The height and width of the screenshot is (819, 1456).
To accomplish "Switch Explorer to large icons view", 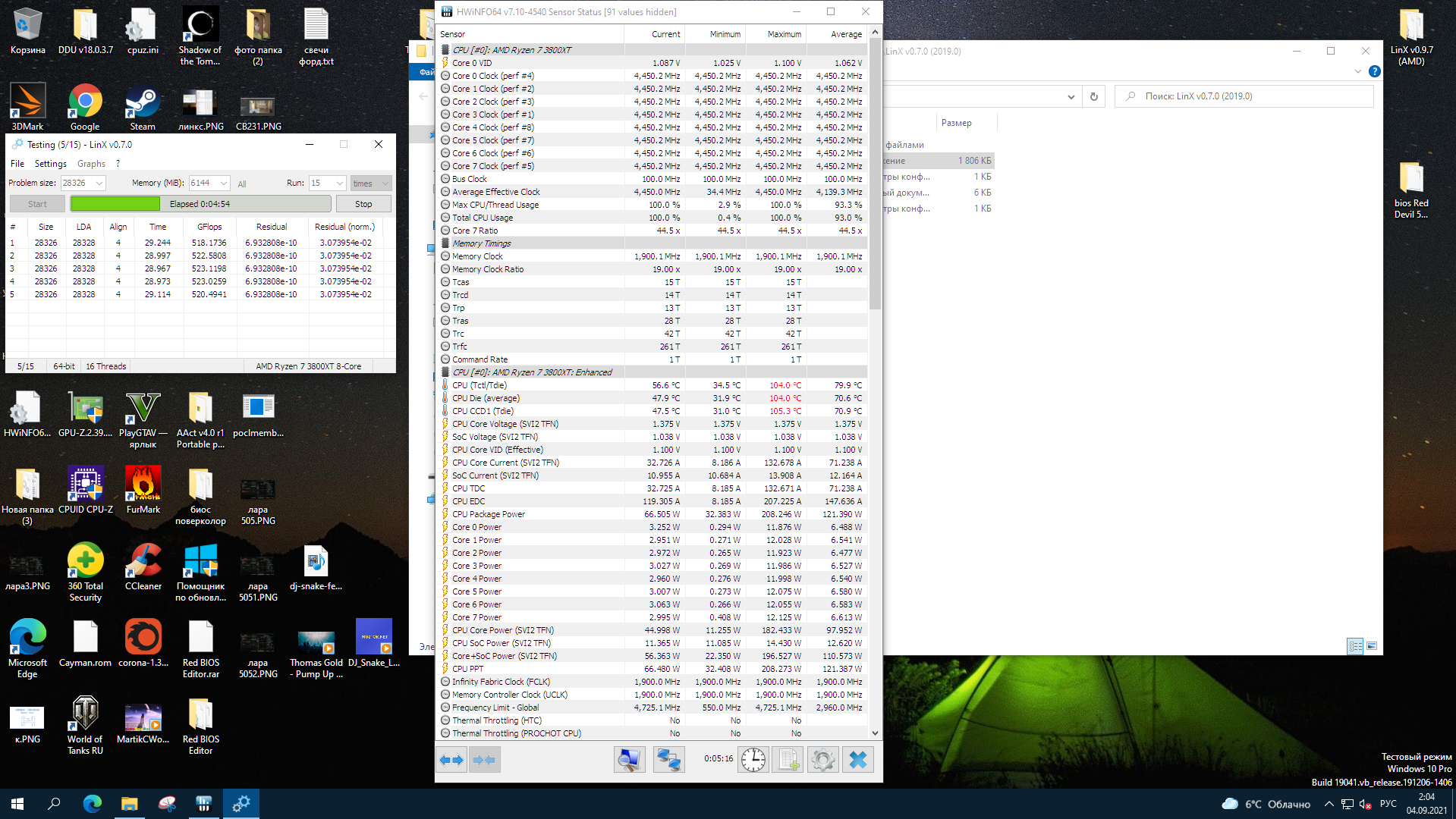I will 1372,646.
